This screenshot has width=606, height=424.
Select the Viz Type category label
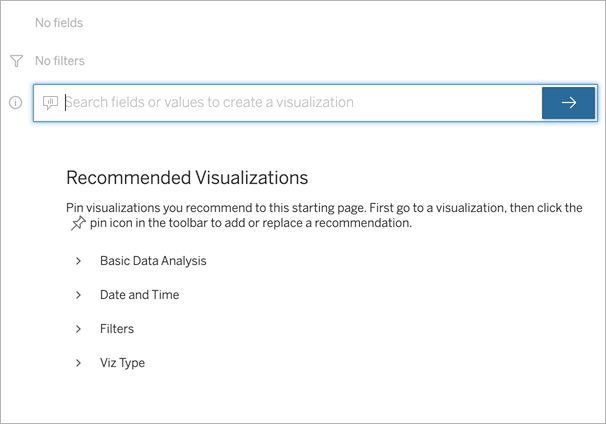coord(122,363)
